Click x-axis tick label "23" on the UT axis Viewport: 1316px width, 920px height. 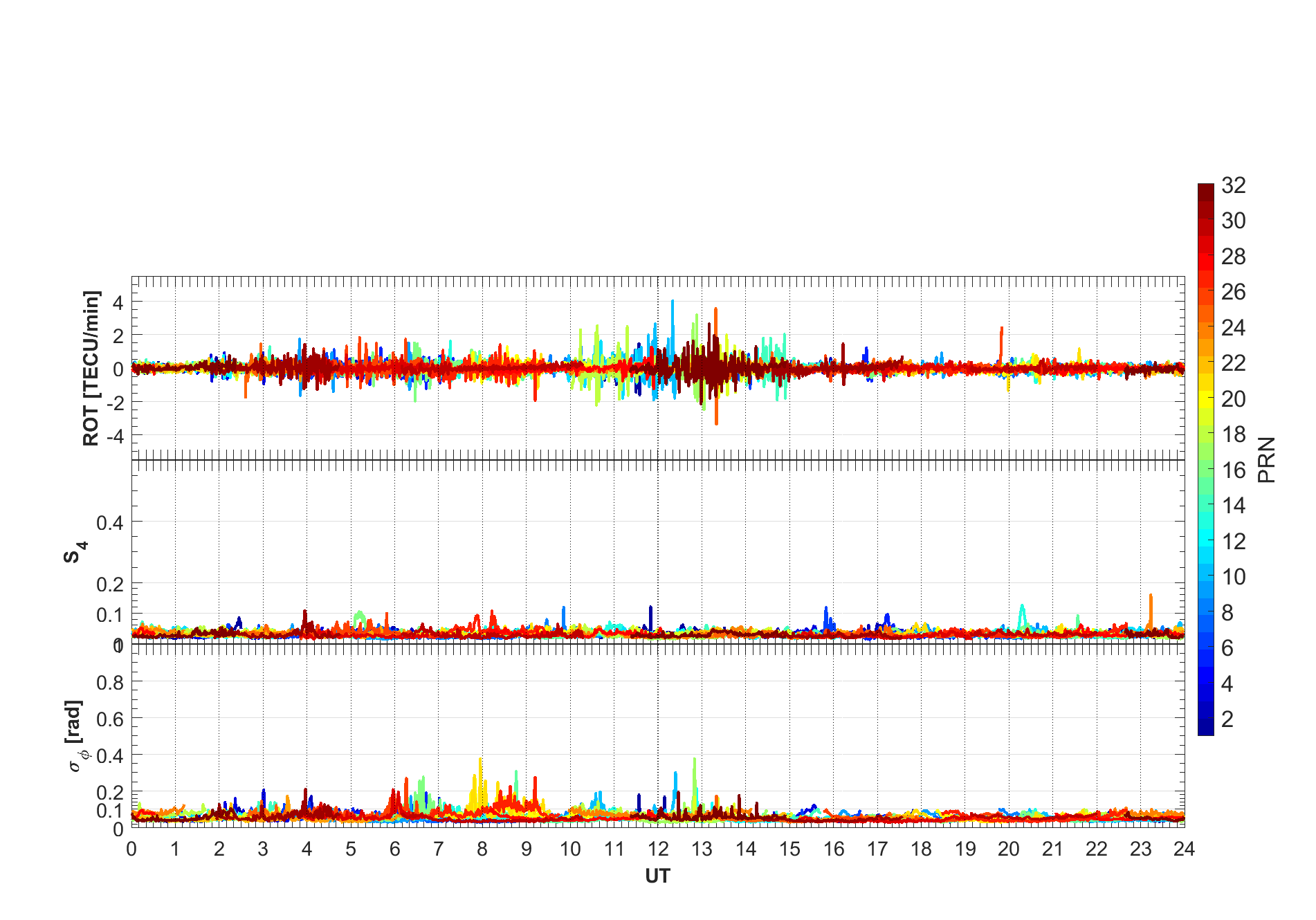(1140, 849)
